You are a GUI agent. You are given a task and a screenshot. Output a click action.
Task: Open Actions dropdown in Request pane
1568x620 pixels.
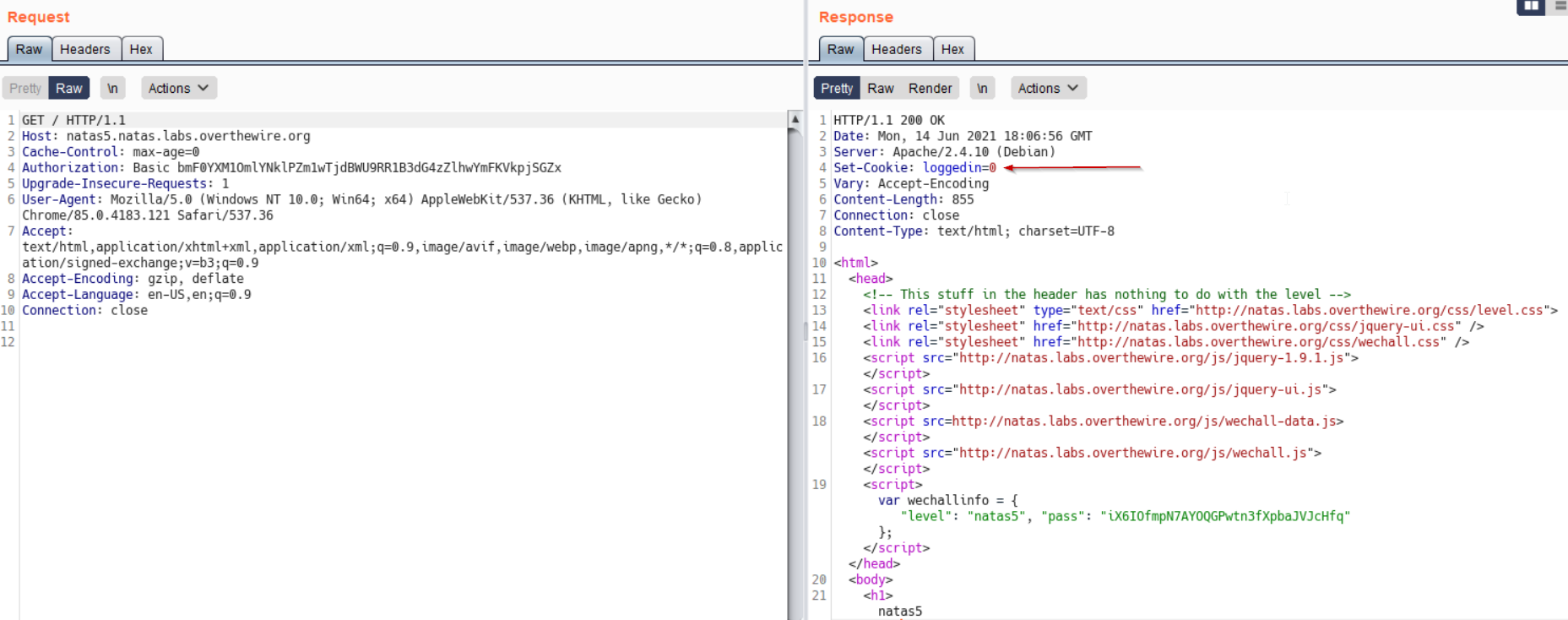pyautogui.click(x=179, y=88)
